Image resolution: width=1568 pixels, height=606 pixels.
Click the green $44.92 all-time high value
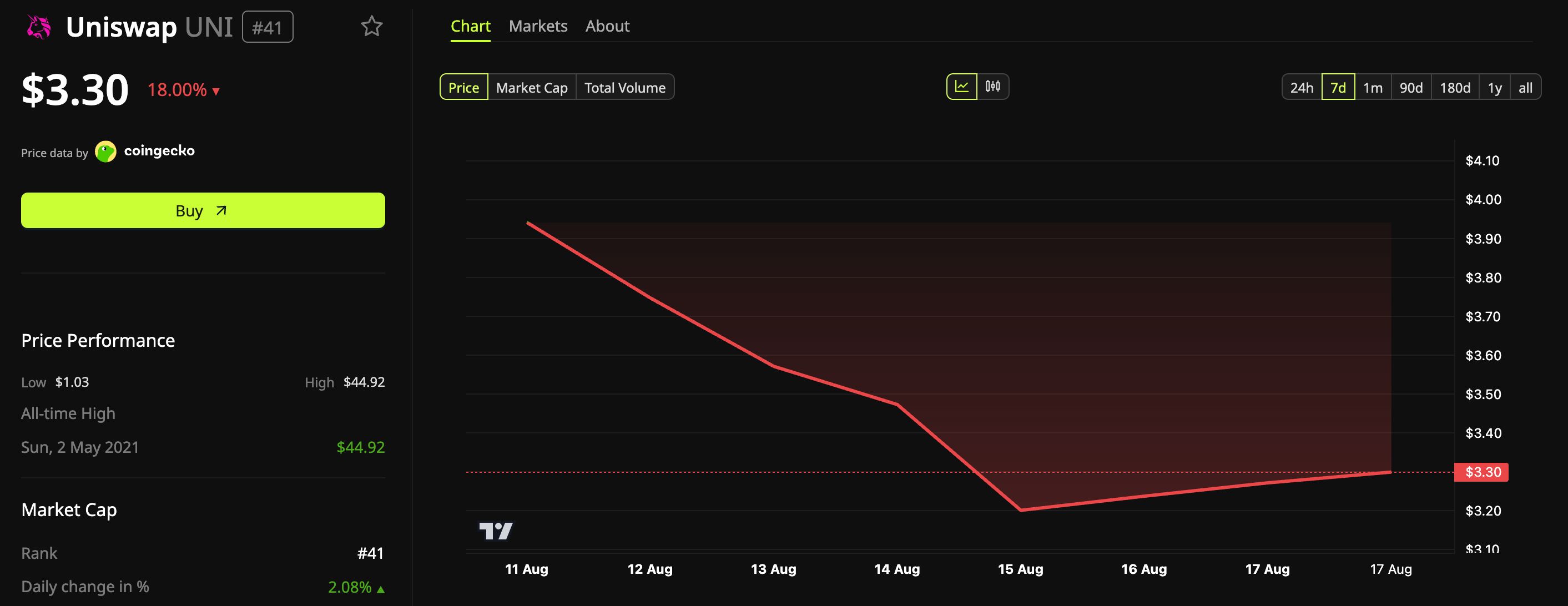click(360, 447)
